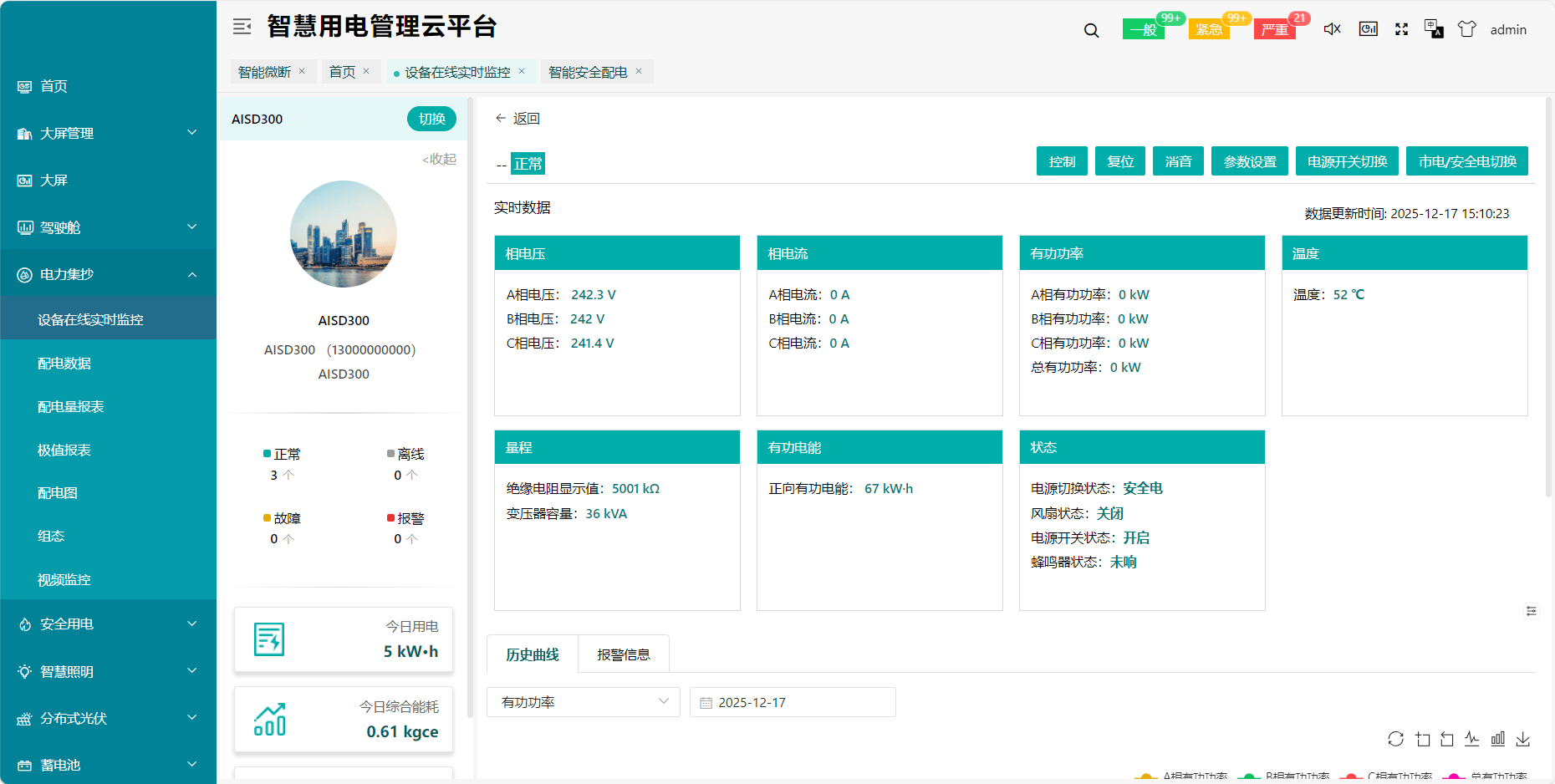Change platform theme using the shirt icon

[x=1466, y=28]
